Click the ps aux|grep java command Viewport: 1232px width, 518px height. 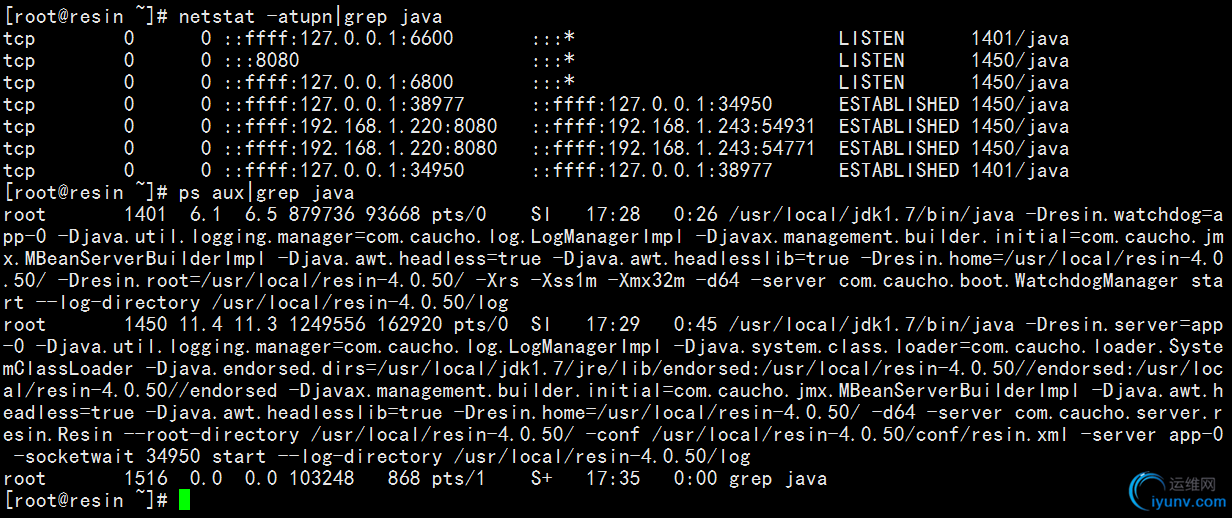point(266,193)
